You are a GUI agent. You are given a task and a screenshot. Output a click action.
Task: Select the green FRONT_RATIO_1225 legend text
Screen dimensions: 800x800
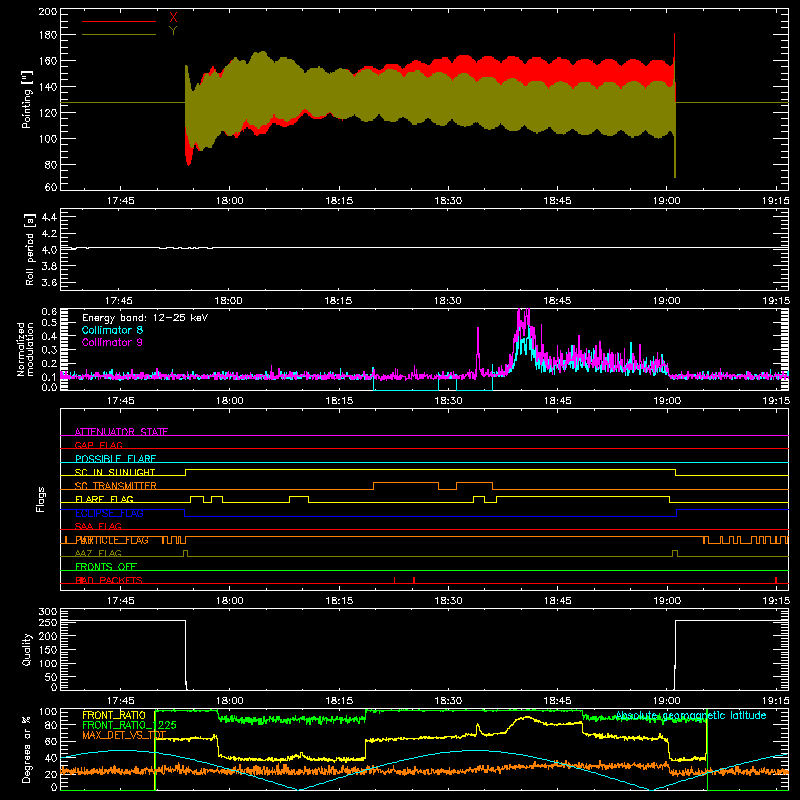click(129, 725)
